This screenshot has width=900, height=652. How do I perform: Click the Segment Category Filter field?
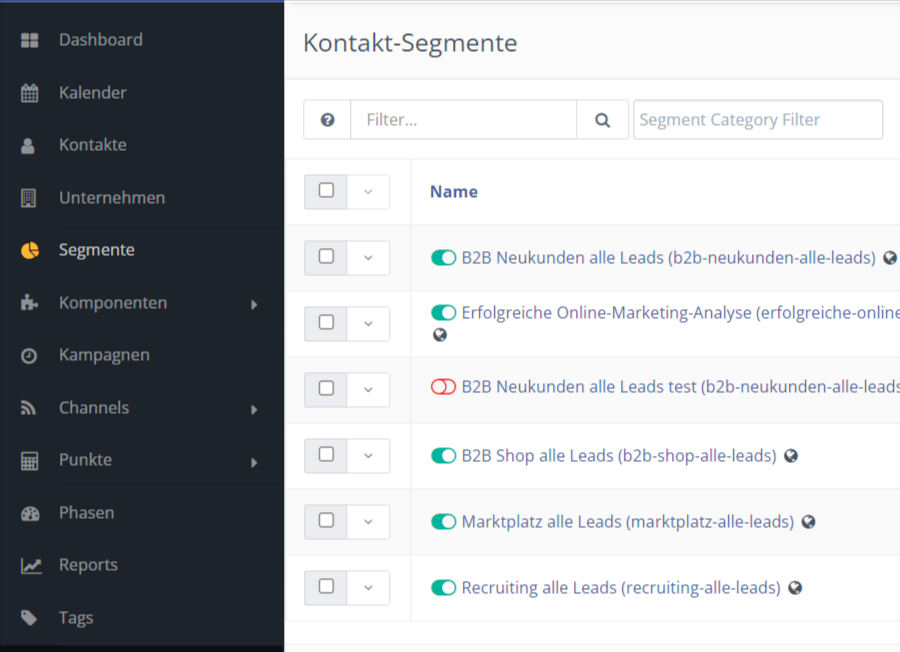pos(758,120)
